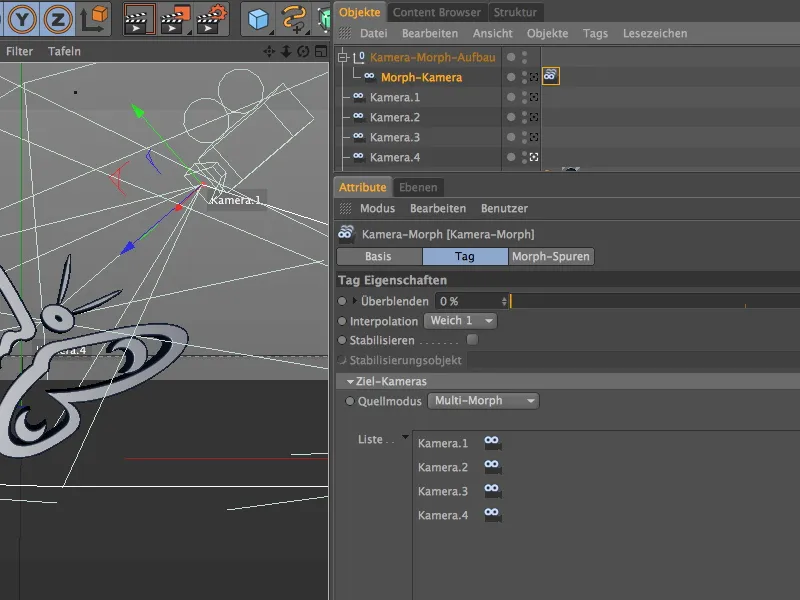Open the Interpolation Weich 1 dropdown
800x600 pixels.
click(x=460, y=320)
